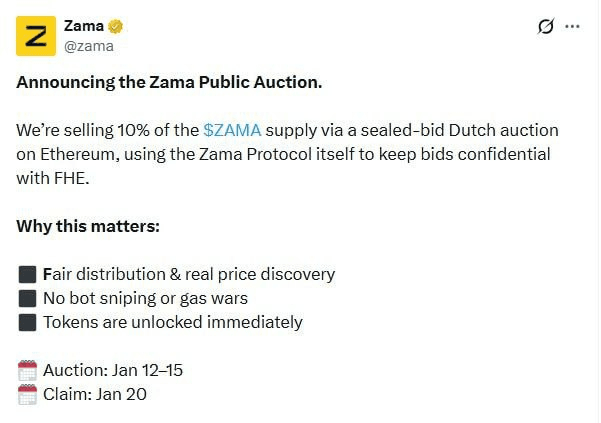Open the Zama display name link
601x423 pixels.
(83, 26)
